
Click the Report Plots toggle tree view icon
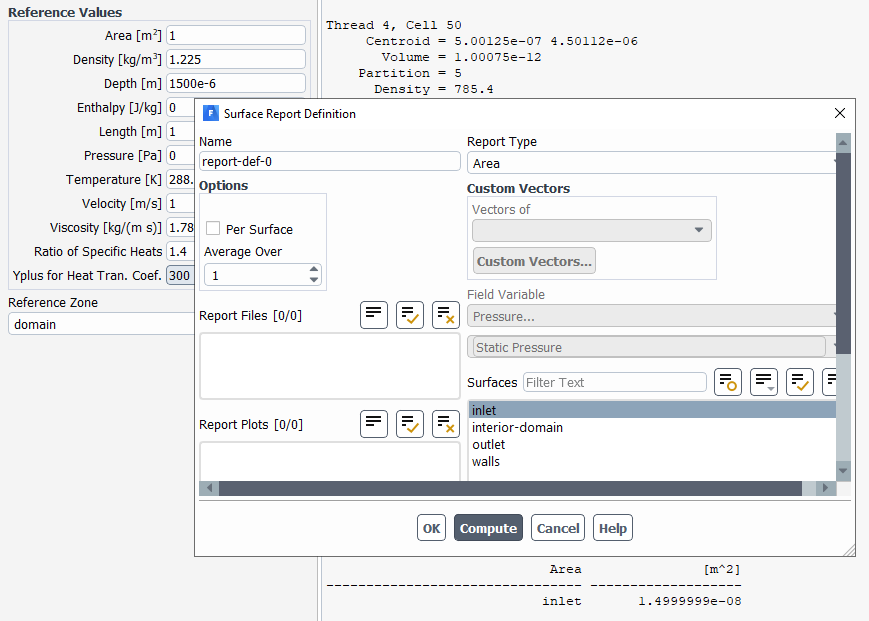tap(374, 424)
